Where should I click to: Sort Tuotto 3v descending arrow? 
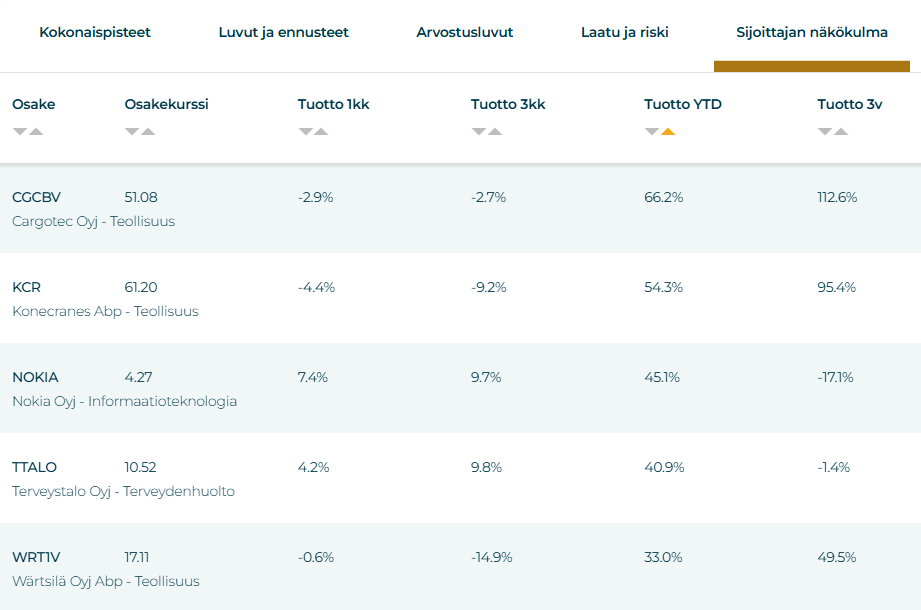coord(825,132)
